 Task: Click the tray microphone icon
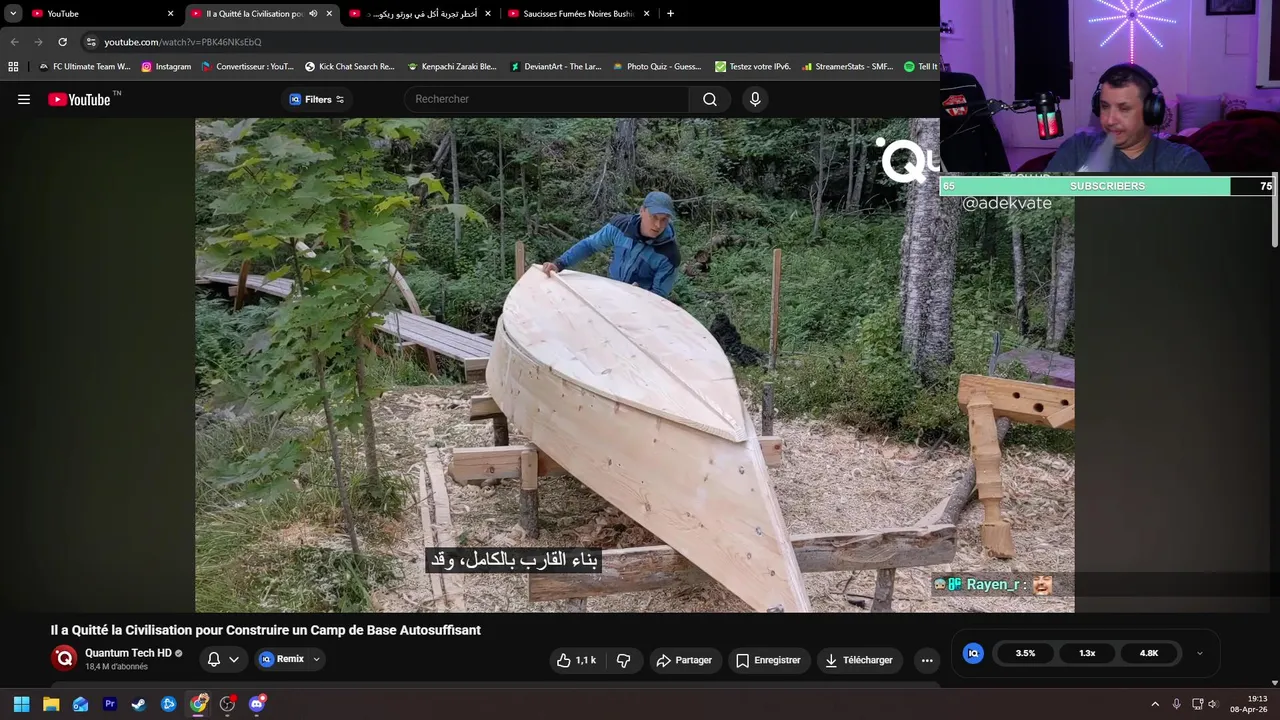(x=1176, y=704)
